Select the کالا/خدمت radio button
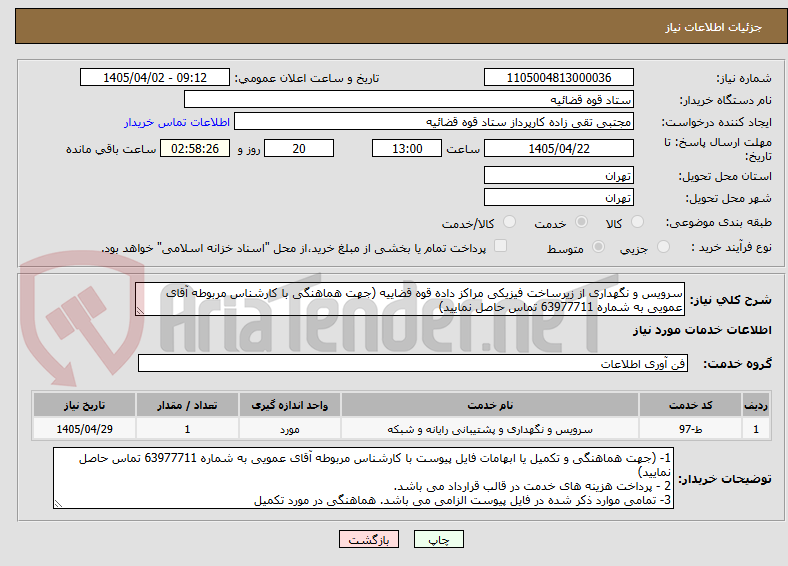This screenshot has height=566, width=788. [509, 222]
